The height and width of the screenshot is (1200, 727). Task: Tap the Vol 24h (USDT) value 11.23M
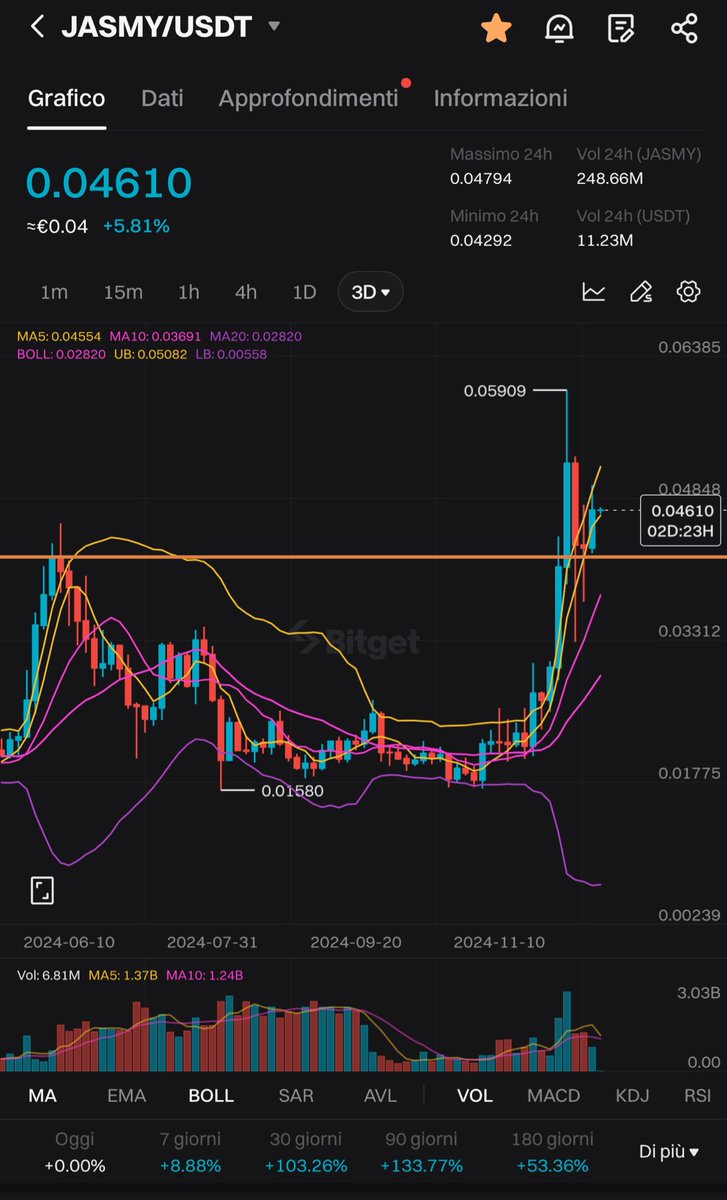(x=605, y=240)
